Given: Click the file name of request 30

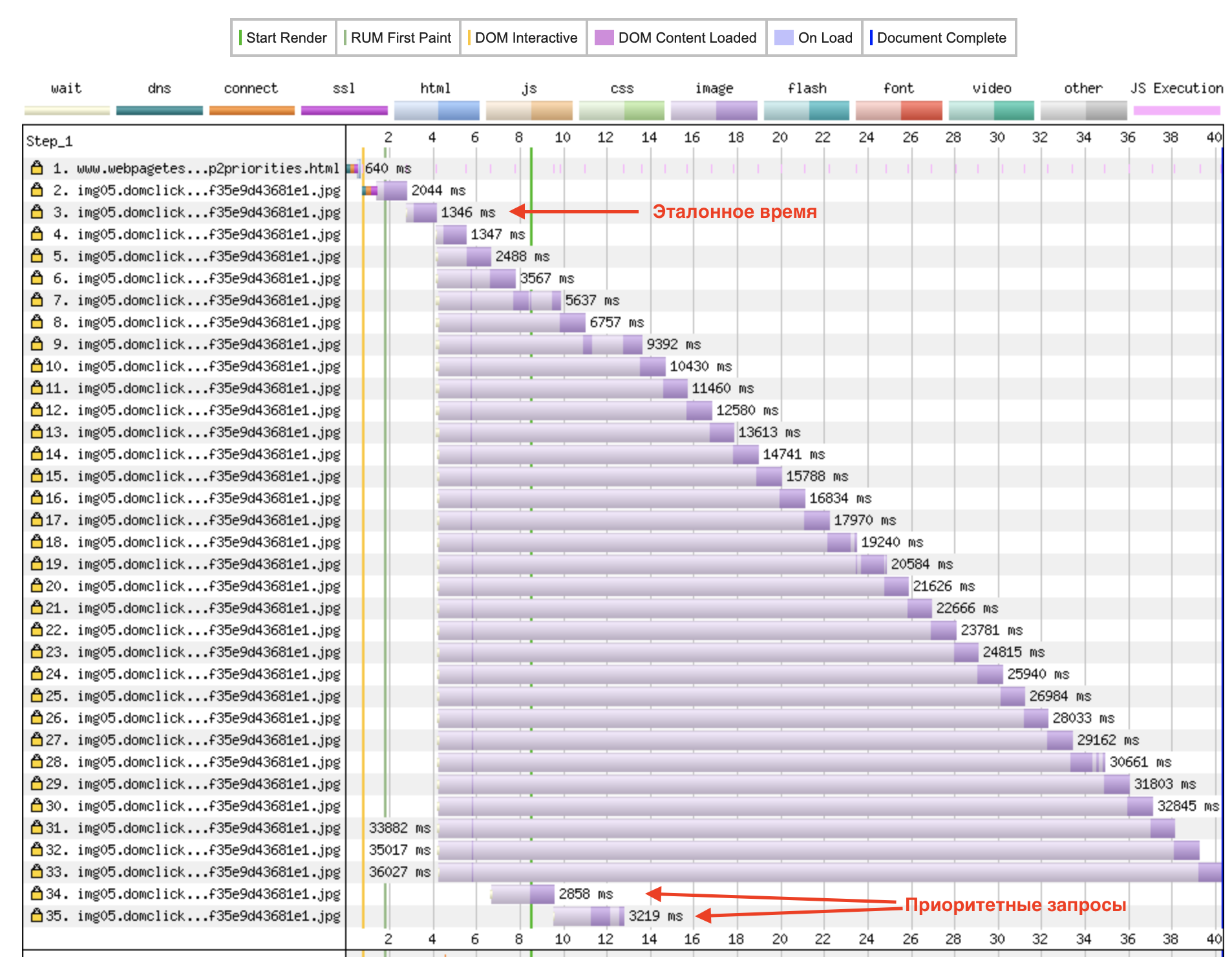Looking at the screenshot, I should pyautogui.click(x=208, y=806).
